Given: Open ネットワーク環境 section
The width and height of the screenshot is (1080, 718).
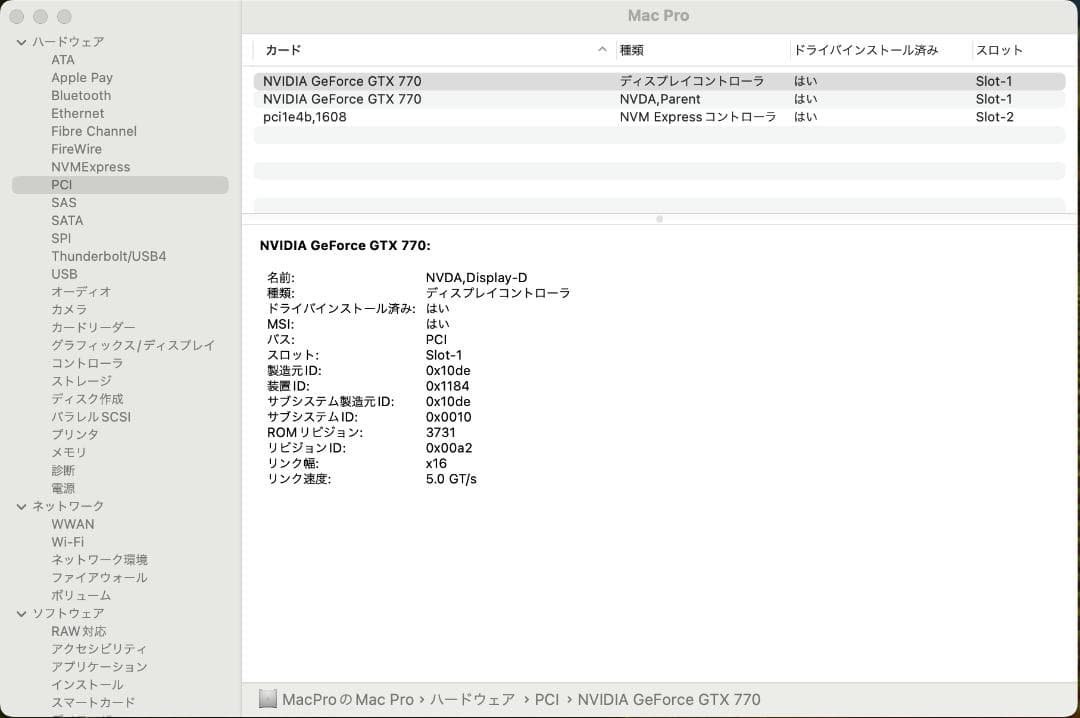Looking at the screenshot, I should pos(99,560).
